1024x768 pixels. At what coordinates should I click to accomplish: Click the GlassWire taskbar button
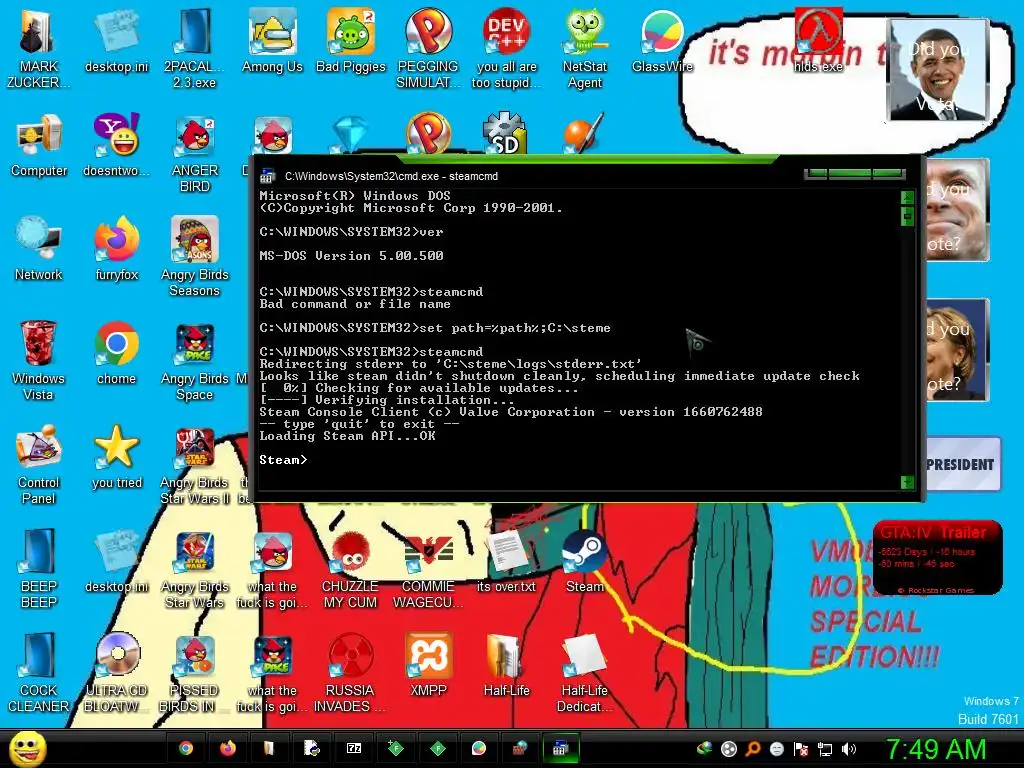coord(479,748)
